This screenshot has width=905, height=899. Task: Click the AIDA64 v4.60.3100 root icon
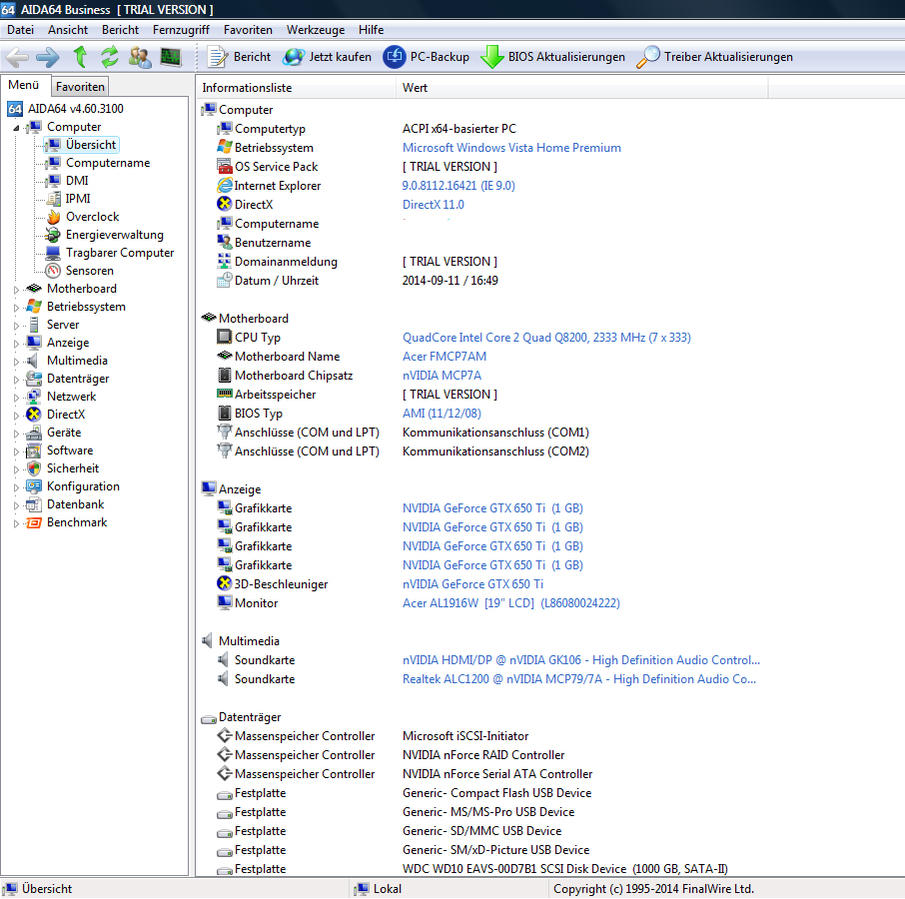click(x=15, y=108)
